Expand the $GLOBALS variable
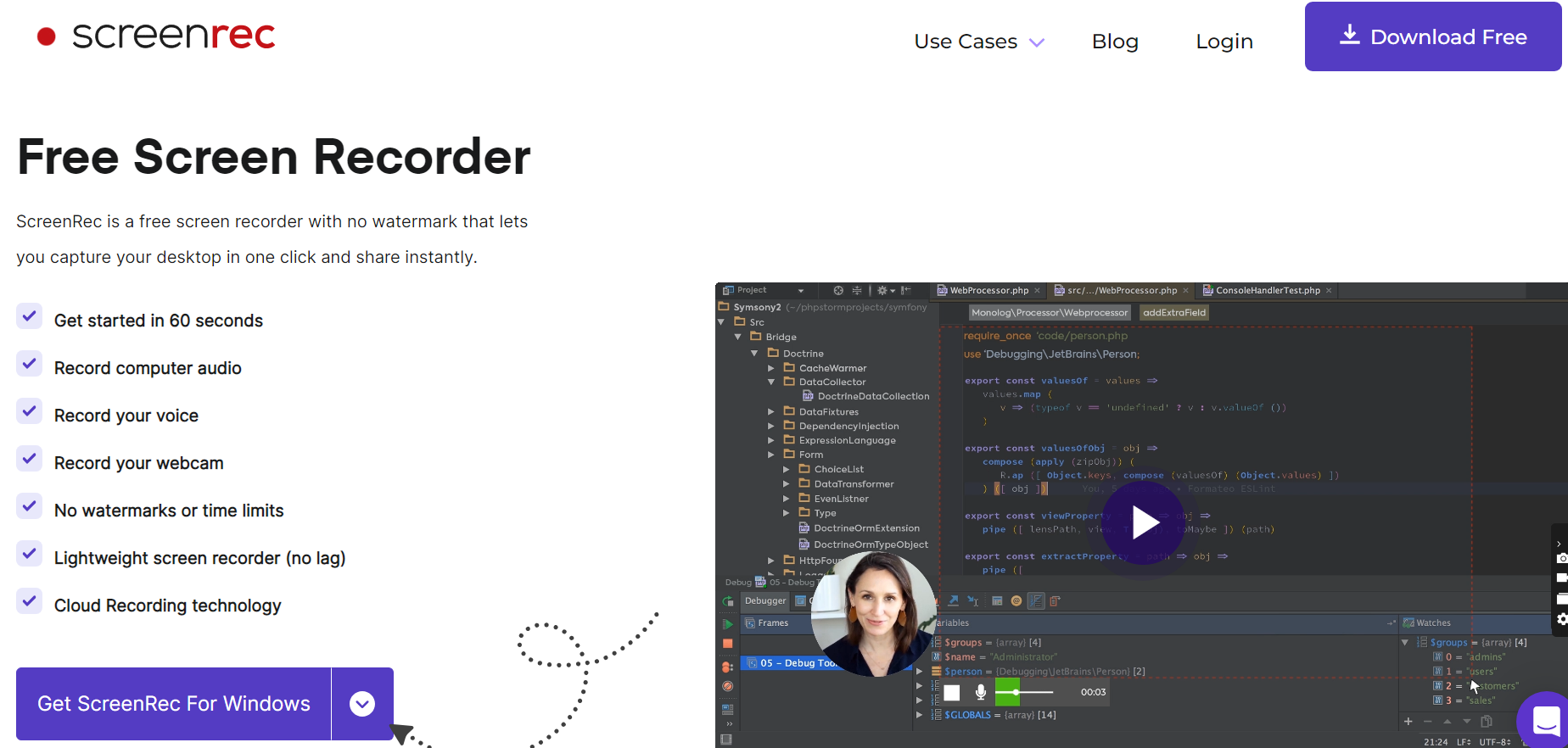 919,715
